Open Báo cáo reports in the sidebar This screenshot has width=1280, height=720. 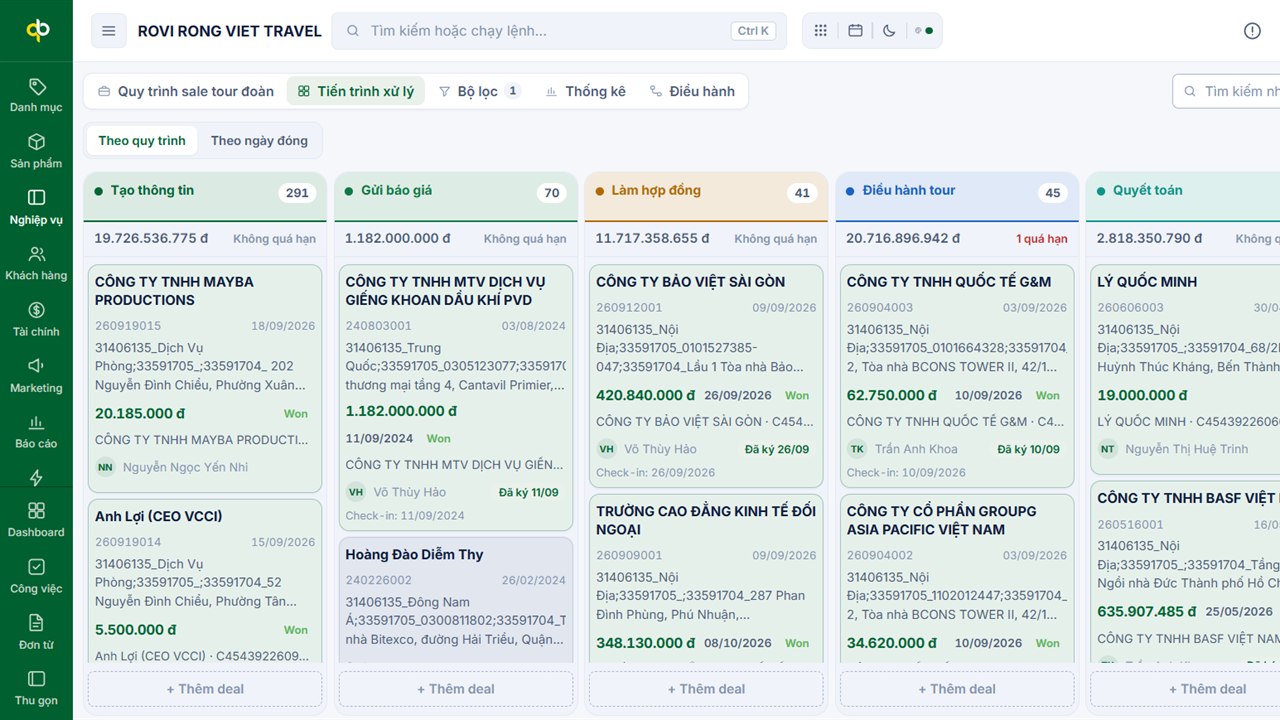(x=36, y=431)
